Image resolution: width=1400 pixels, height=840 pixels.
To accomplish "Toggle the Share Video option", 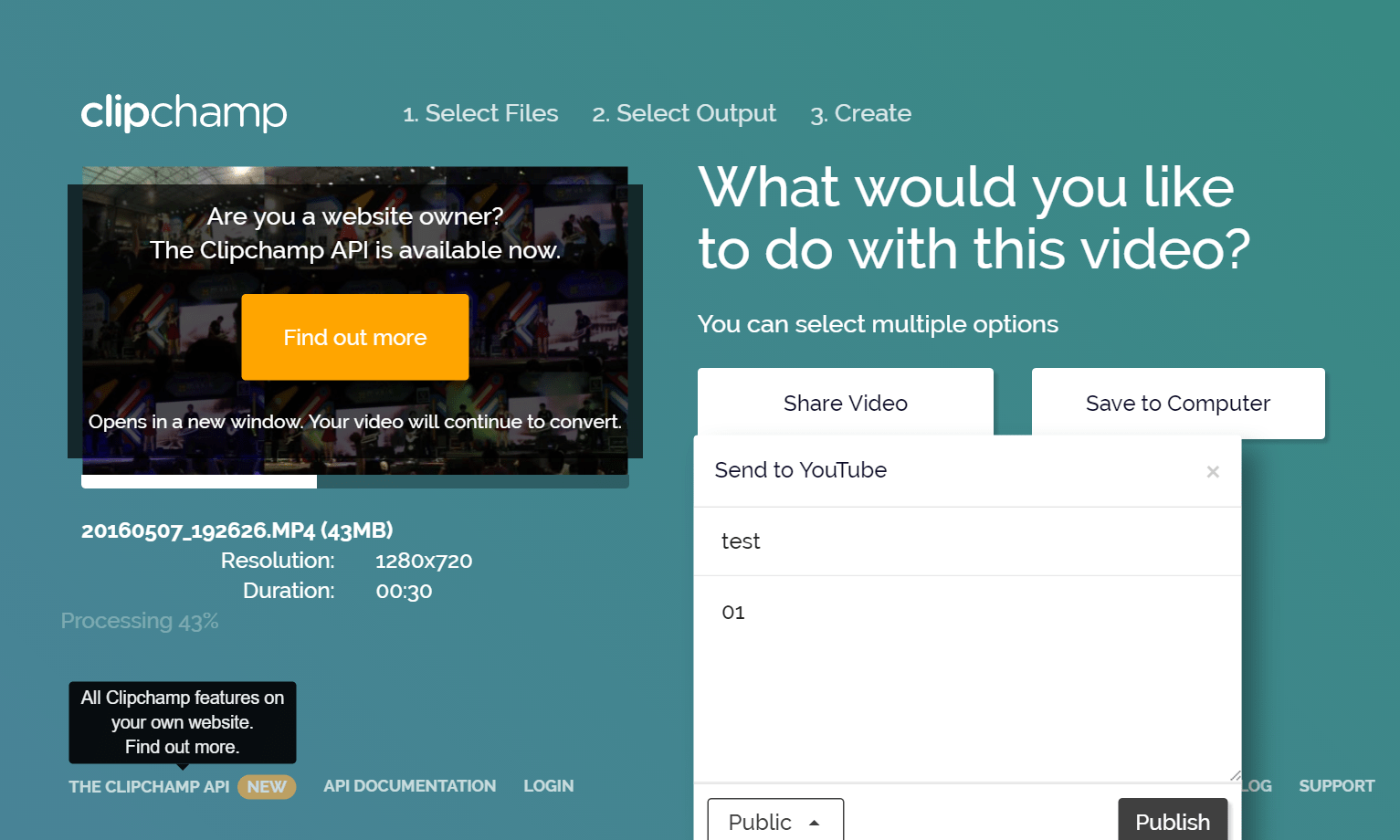I will [845, 403].
